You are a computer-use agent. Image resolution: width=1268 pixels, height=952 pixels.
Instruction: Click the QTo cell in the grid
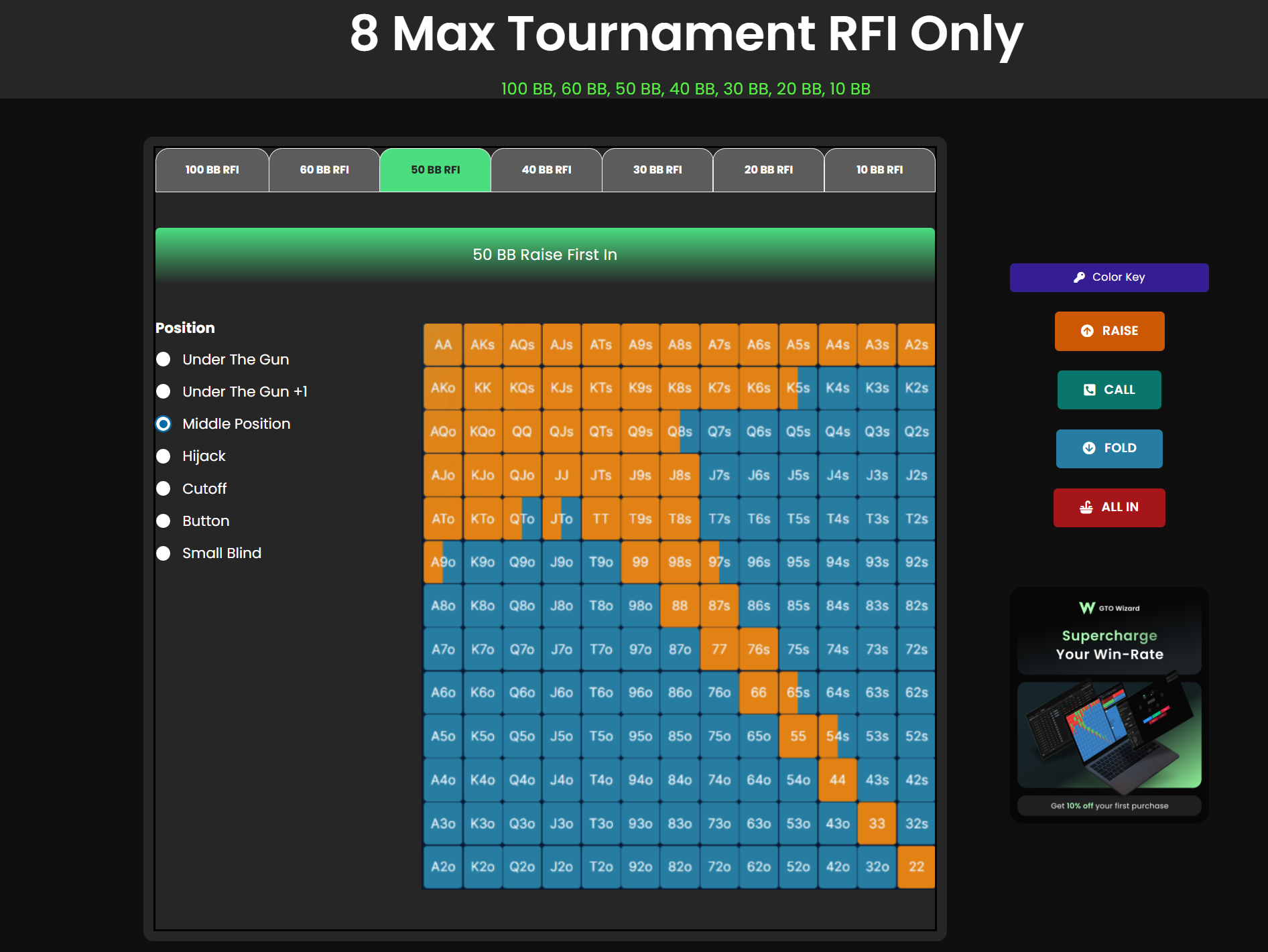coord(522,519)
